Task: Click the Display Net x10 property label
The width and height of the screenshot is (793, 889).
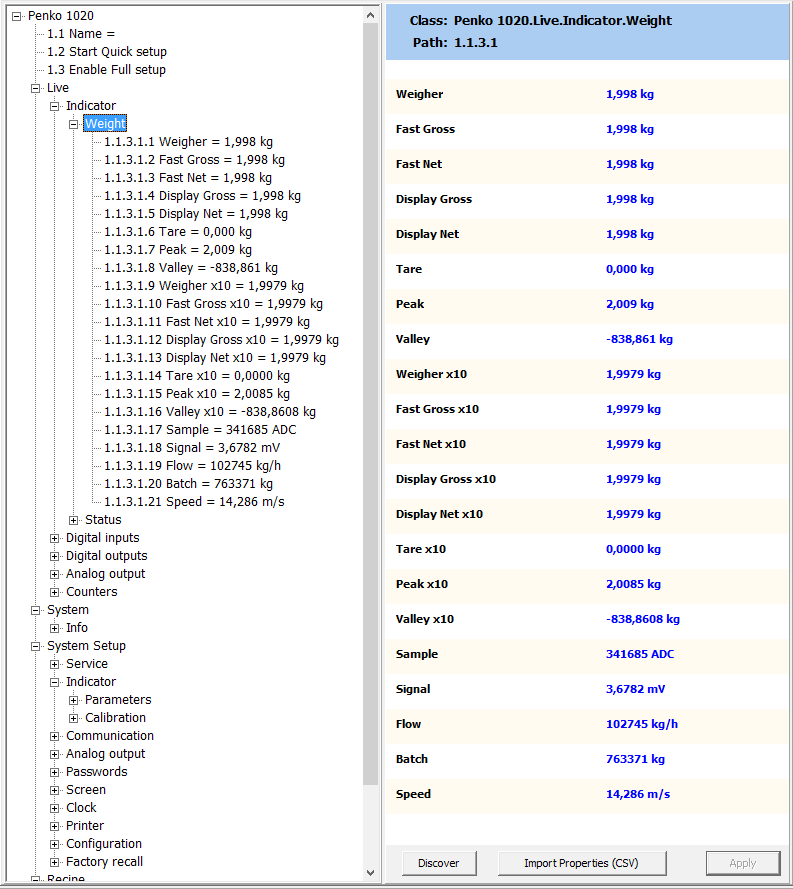Action: [439, 514]
